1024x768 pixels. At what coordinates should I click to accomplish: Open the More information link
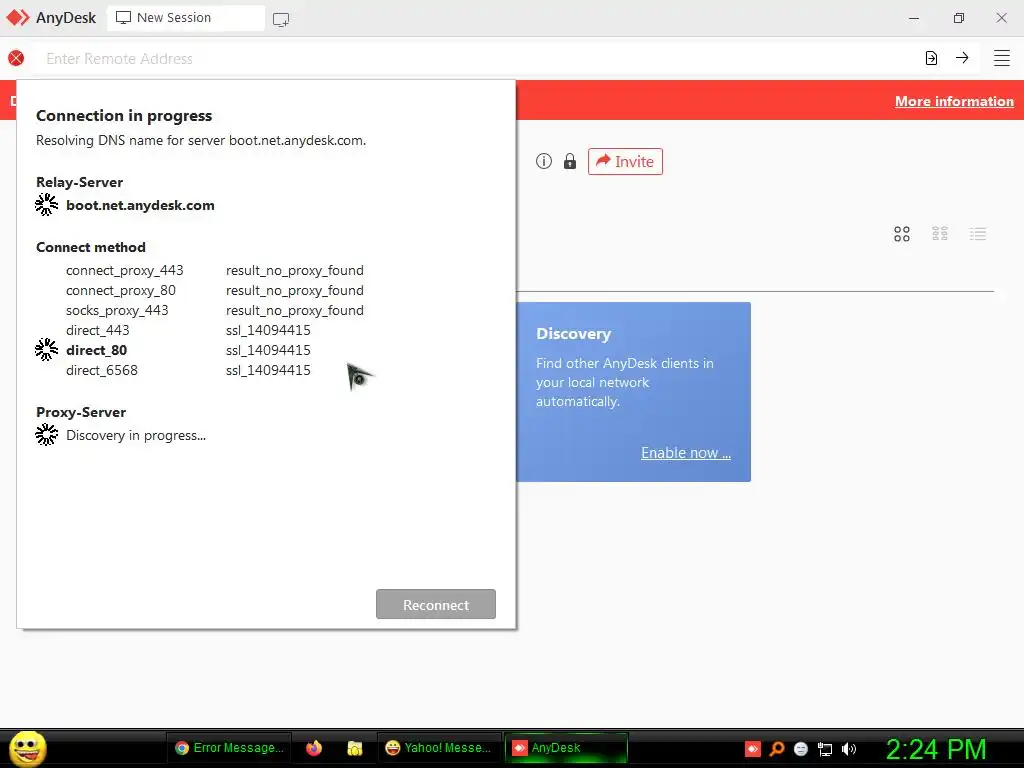(x=954, y=101)
